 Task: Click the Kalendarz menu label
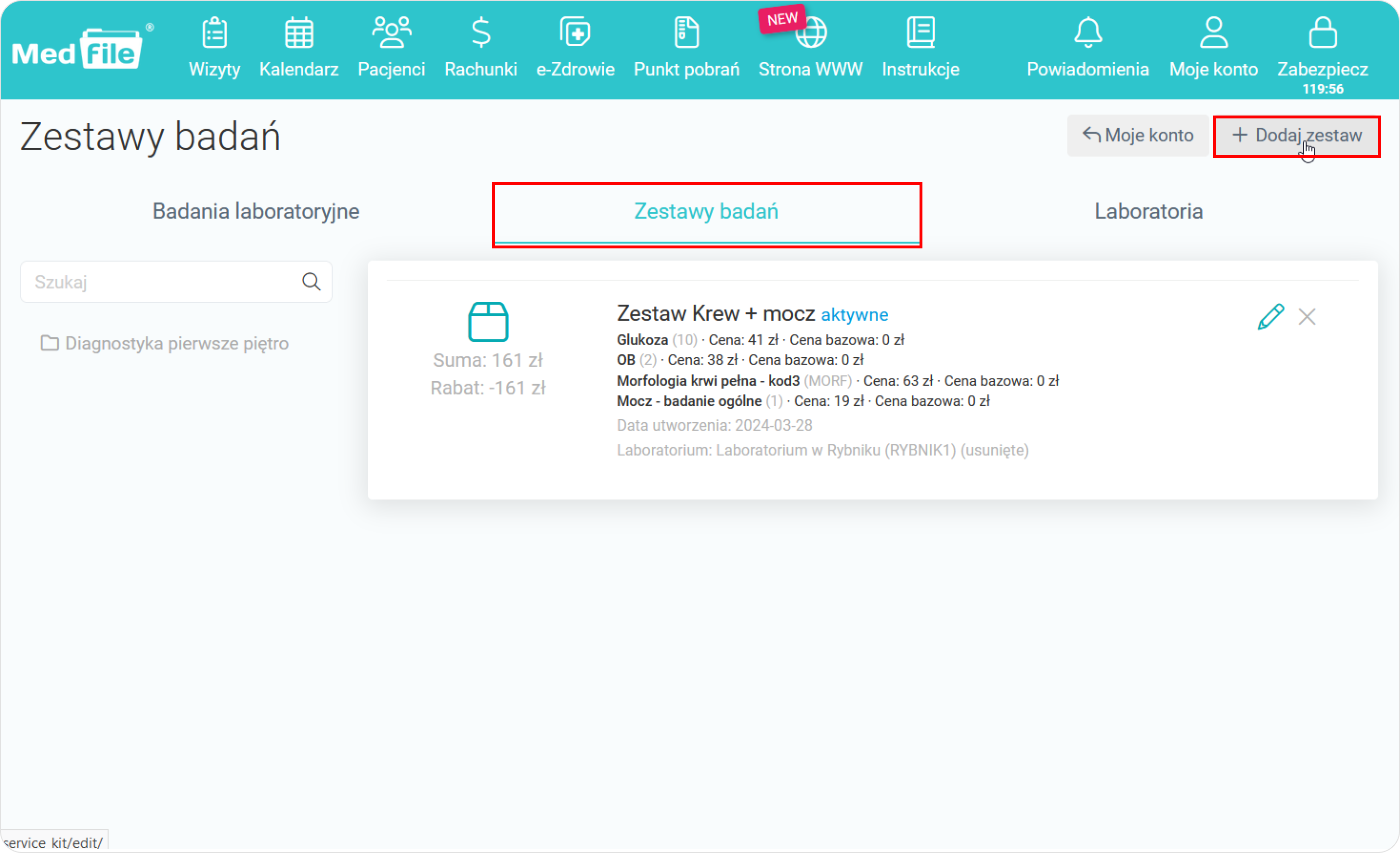(299, 69)
